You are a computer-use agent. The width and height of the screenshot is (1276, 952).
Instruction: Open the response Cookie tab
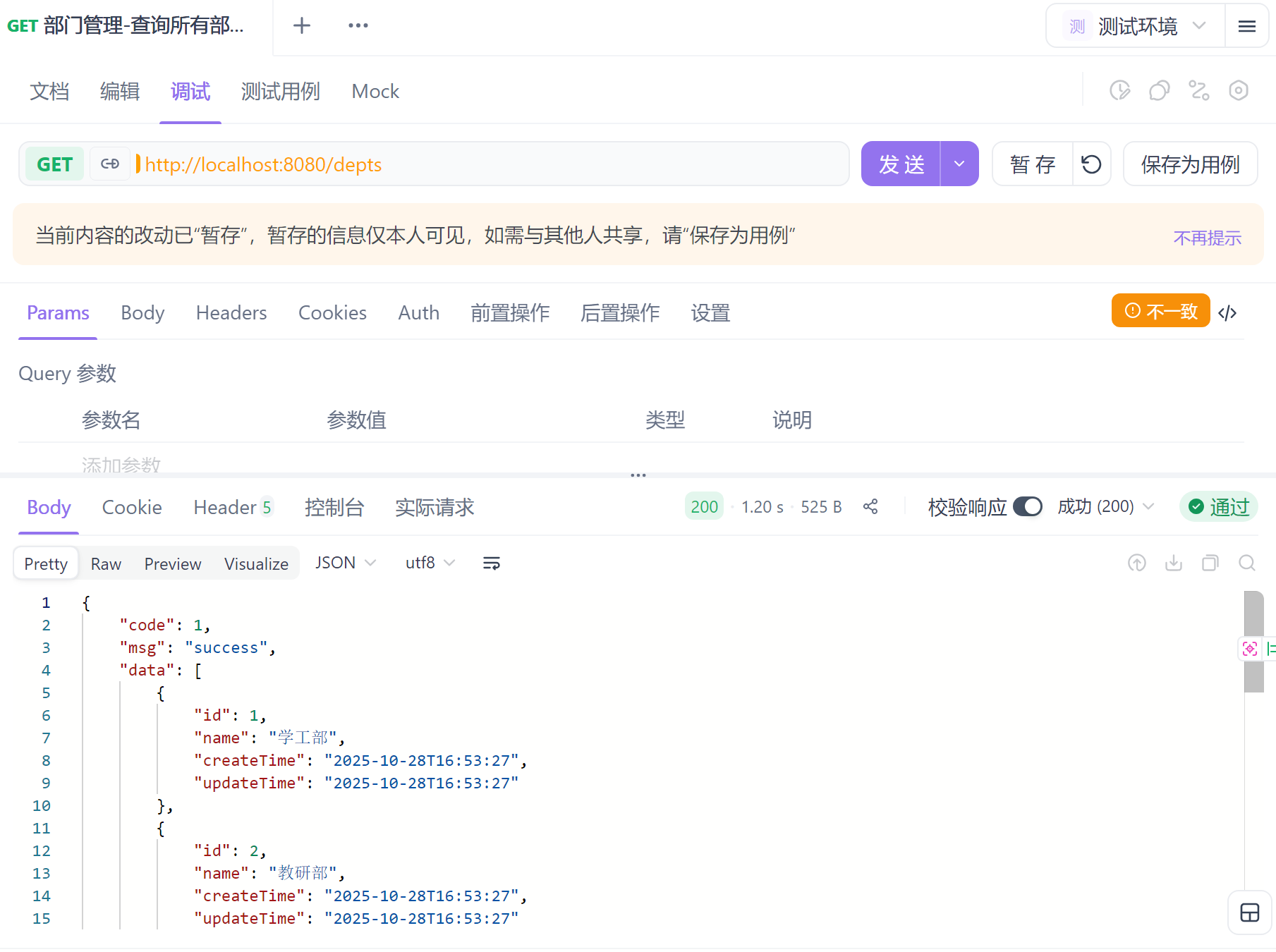click(132, 507)
